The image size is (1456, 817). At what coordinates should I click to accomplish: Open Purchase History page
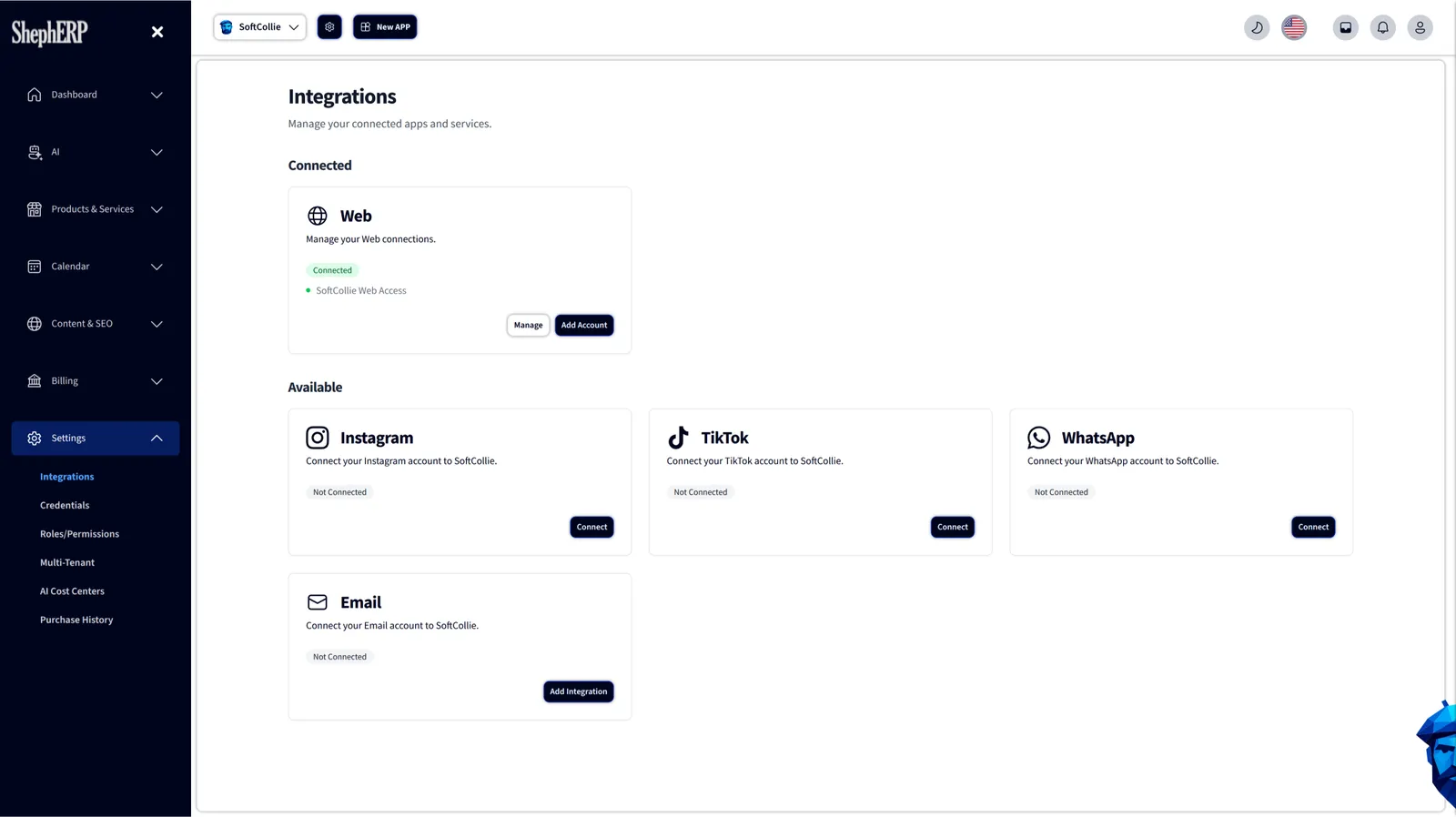[76, 620]
